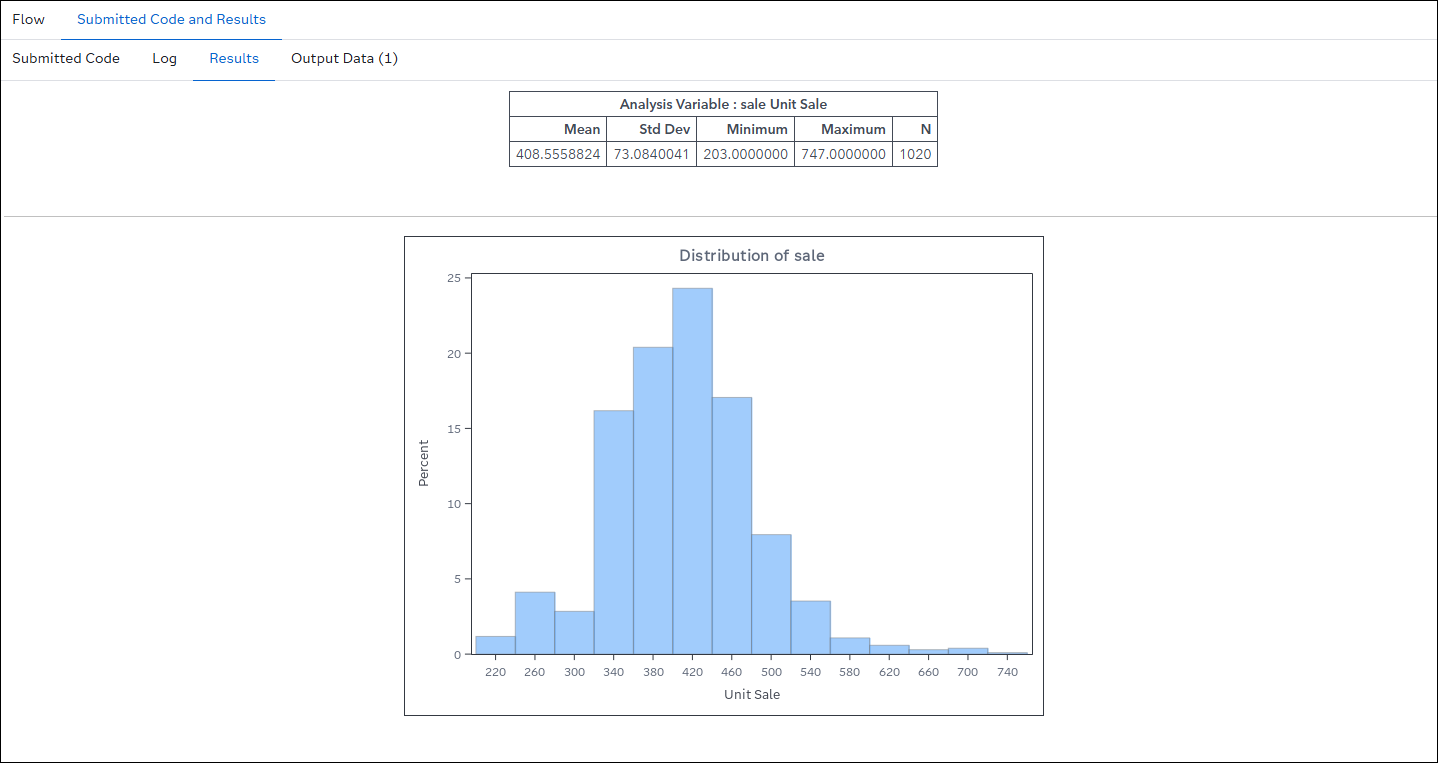Click the histogram bar at 380
The height and width of the screenshot is (763, 1438).
coord(653,500)
